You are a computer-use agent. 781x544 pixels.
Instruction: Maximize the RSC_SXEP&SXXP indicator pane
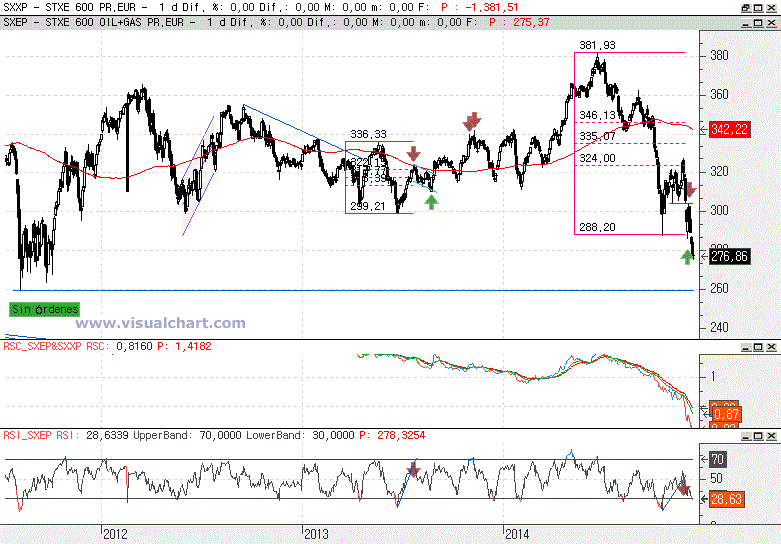[x=758, y=347]
